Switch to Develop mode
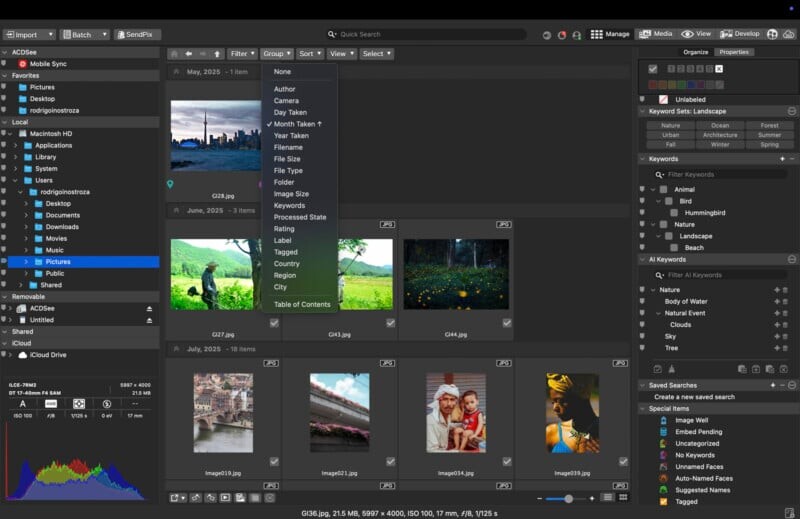Image resolution: width=800 pixels, height=519 pixels. pos(741,34)
